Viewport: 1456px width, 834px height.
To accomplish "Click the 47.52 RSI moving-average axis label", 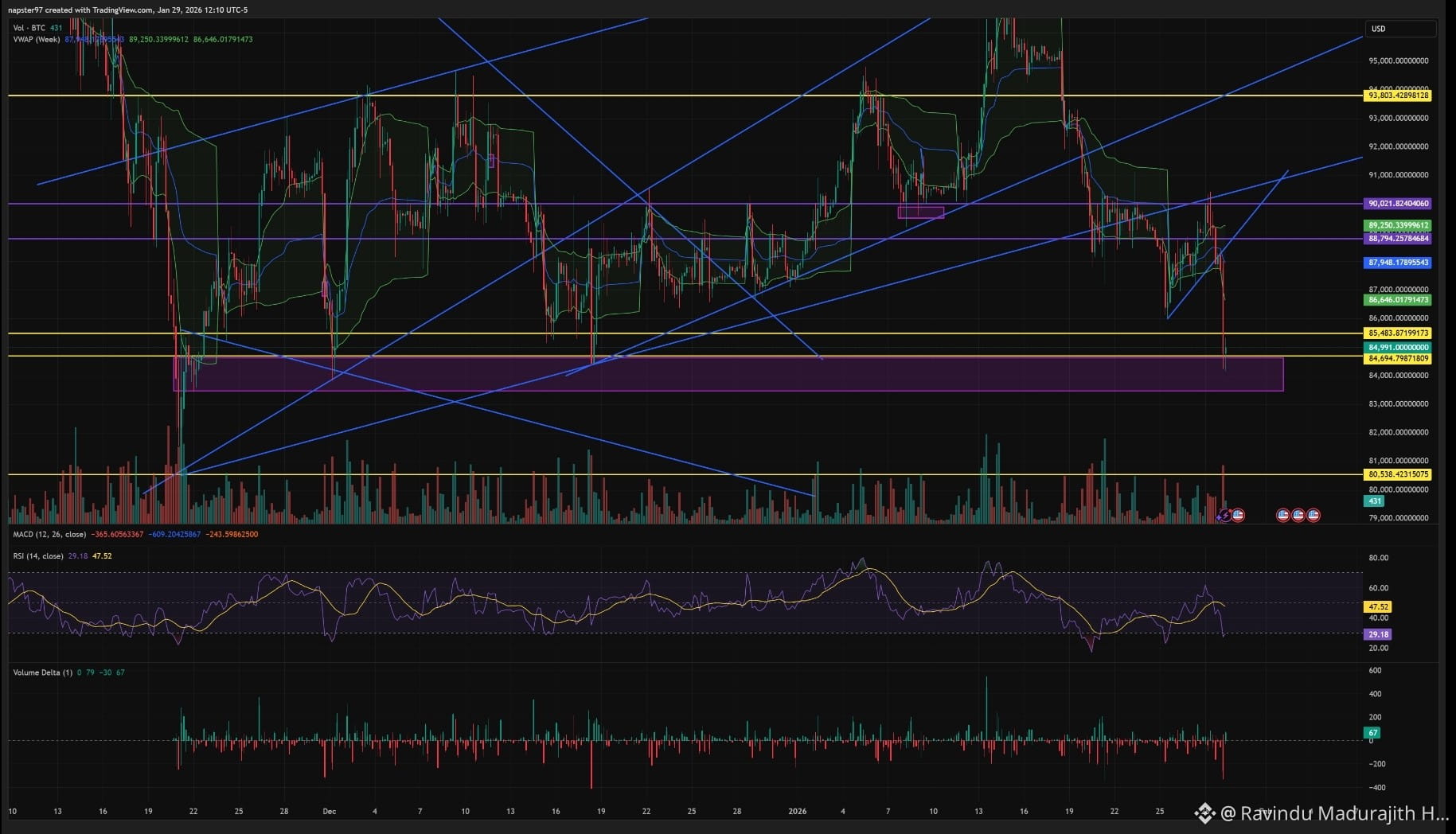I will tap(1378, 607).
